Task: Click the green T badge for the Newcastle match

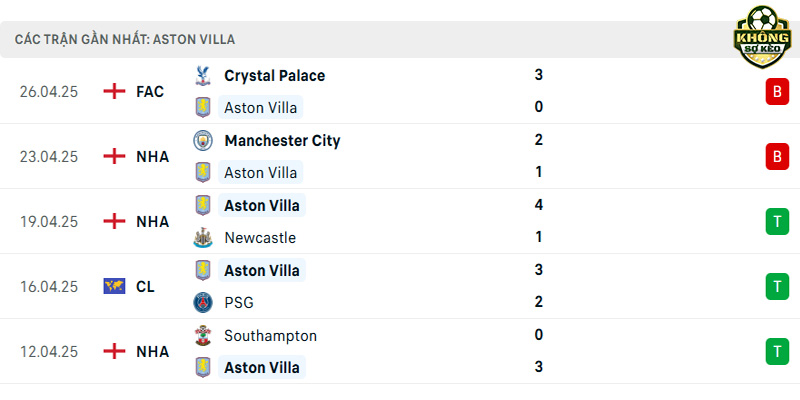Action: click(777, 221)
